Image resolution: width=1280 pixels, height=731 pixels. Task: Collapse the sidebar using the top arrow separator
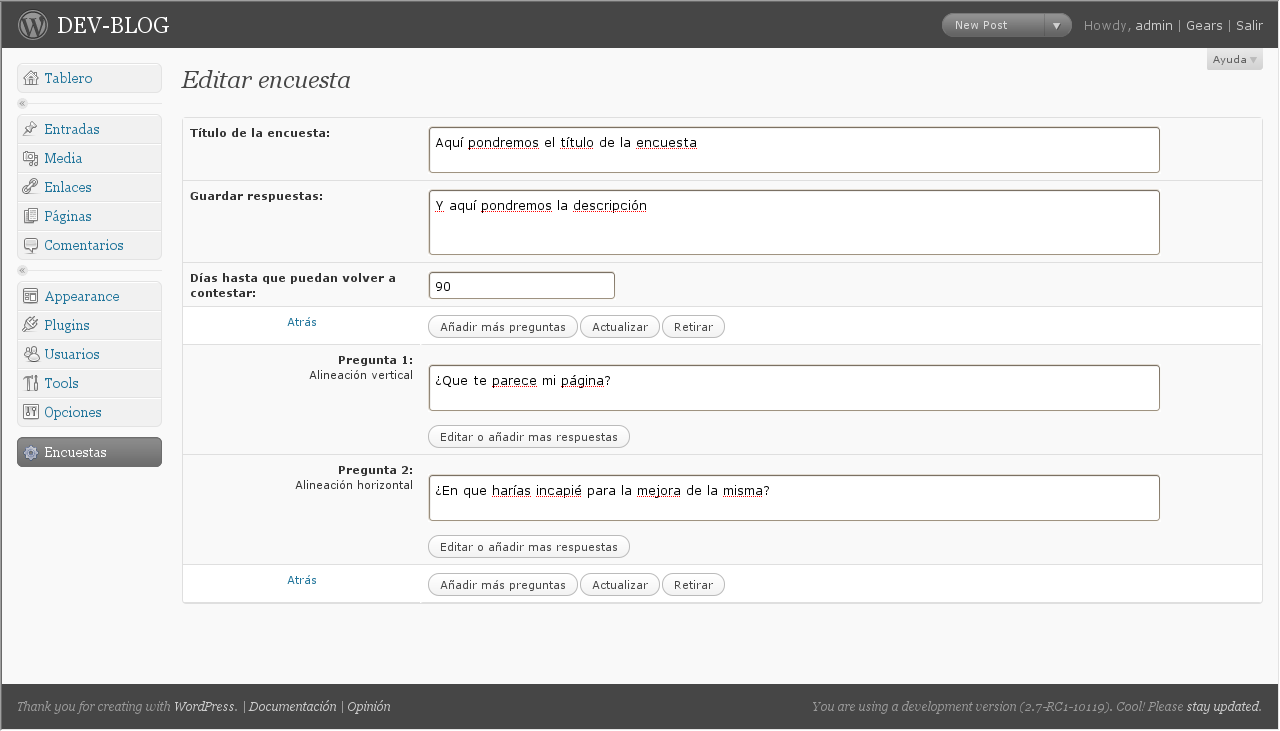(22, 104)
